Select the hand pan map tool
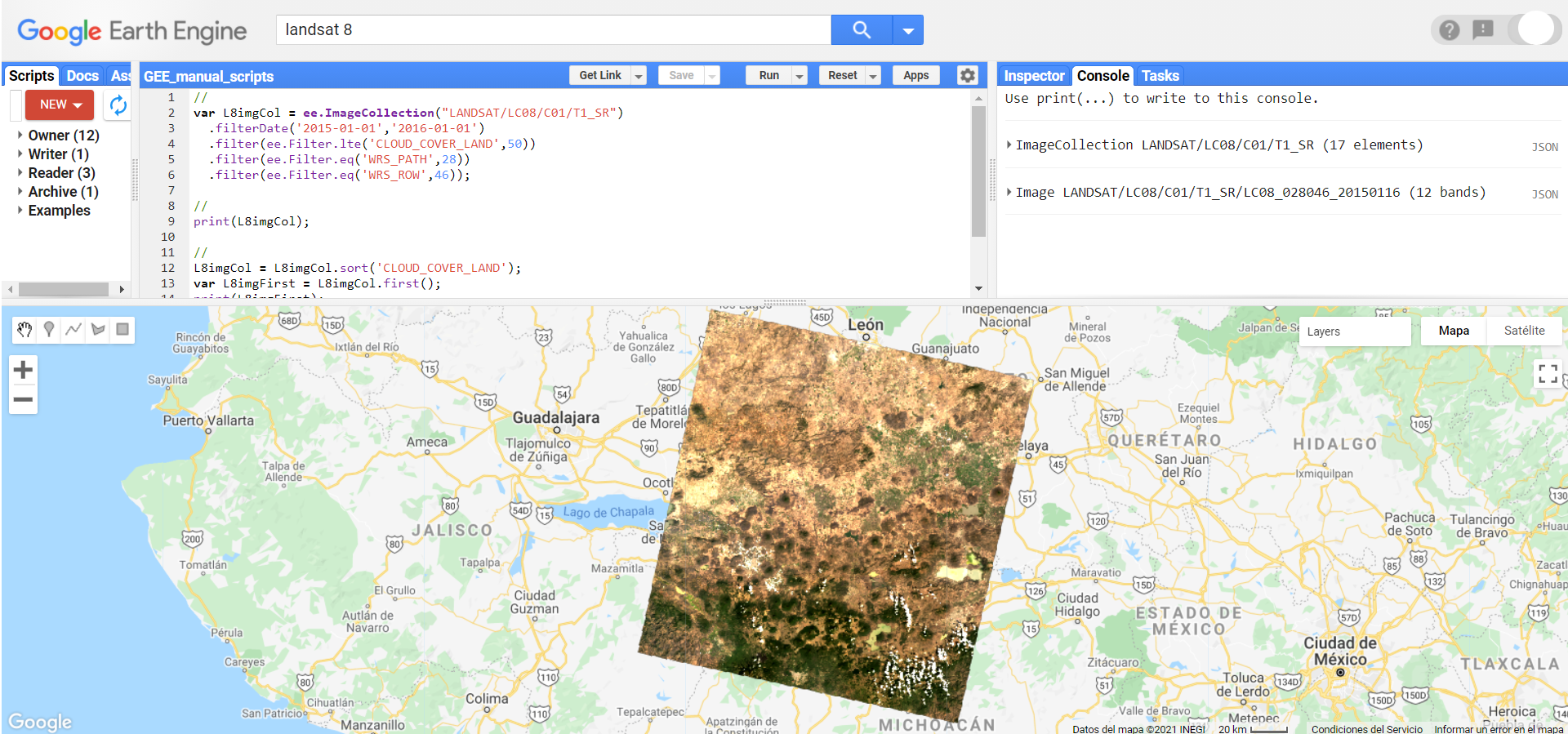1568x734 pixels. [x=24, y=329]
